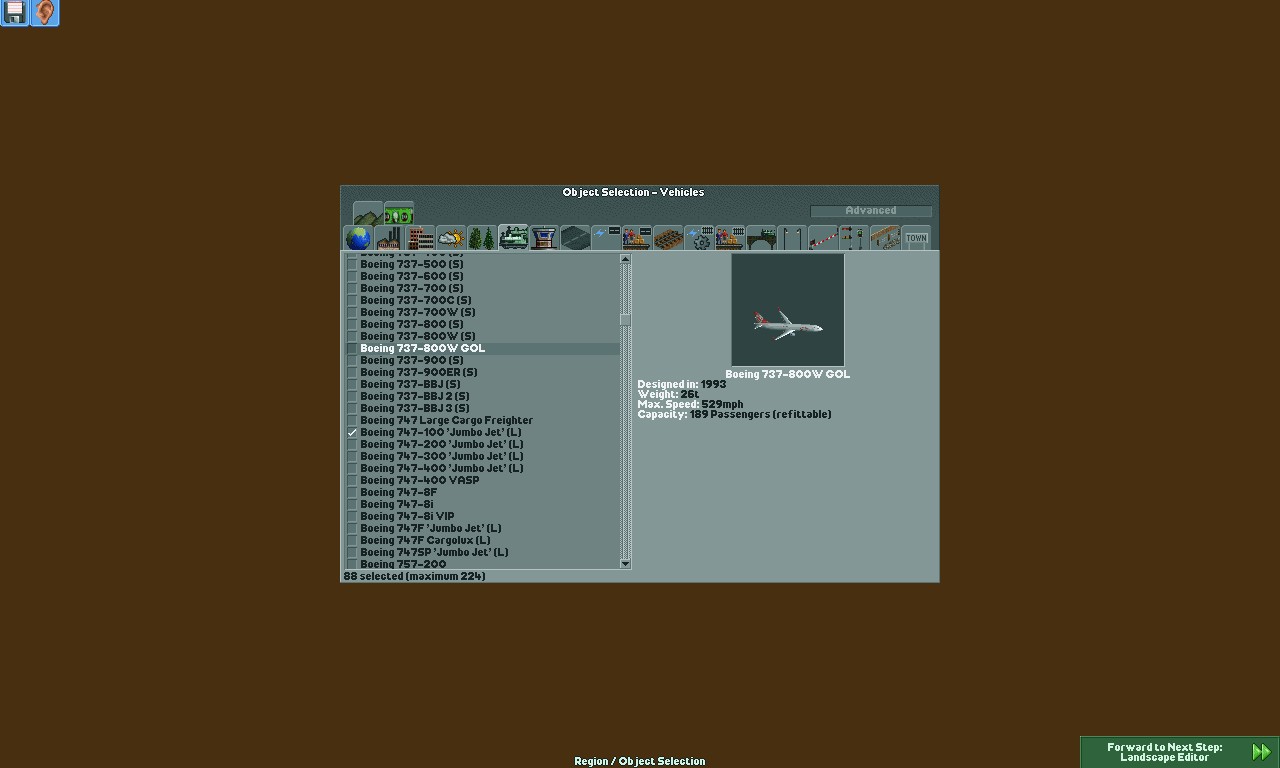
Task: Click the vehicle list scroll-down arrow
Action: (625, 564)
